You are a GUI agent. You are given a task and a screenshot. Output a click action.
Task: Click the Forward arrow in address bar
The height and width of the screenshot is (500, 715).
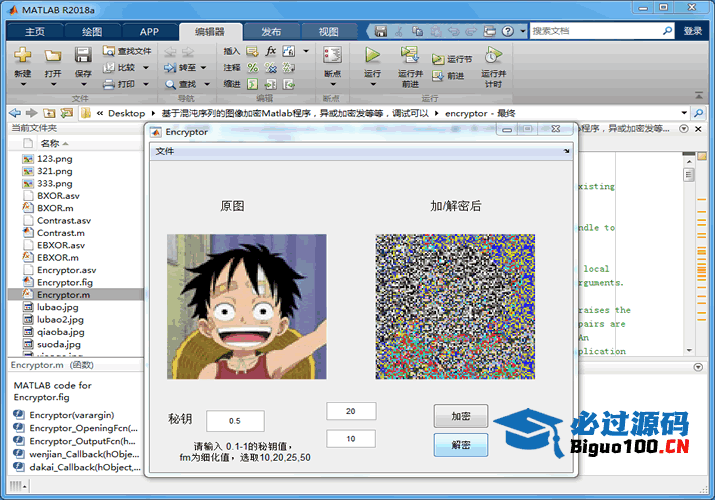point(31,113)
